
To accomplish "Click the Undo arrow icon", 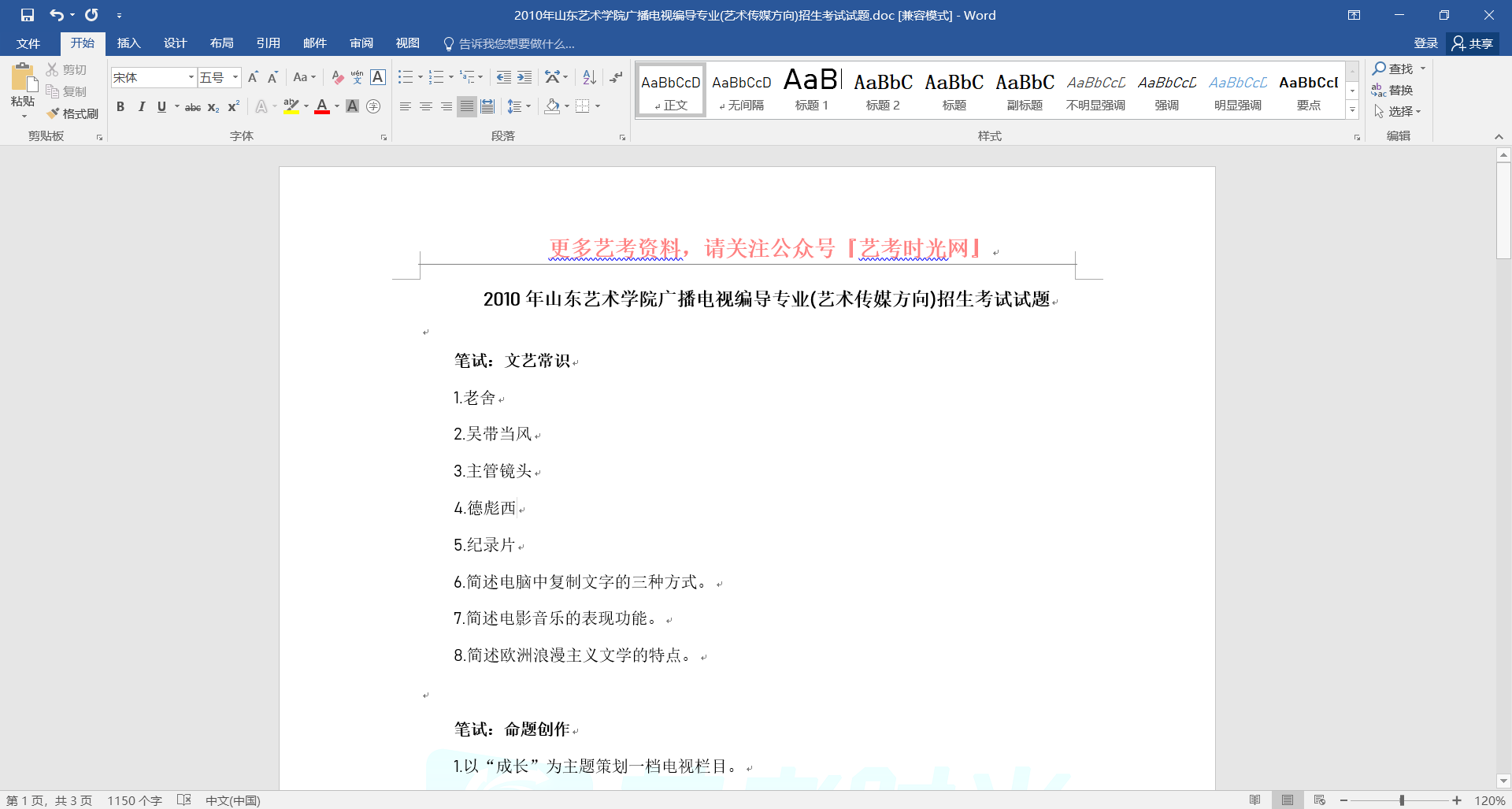I will coord(56,15).
